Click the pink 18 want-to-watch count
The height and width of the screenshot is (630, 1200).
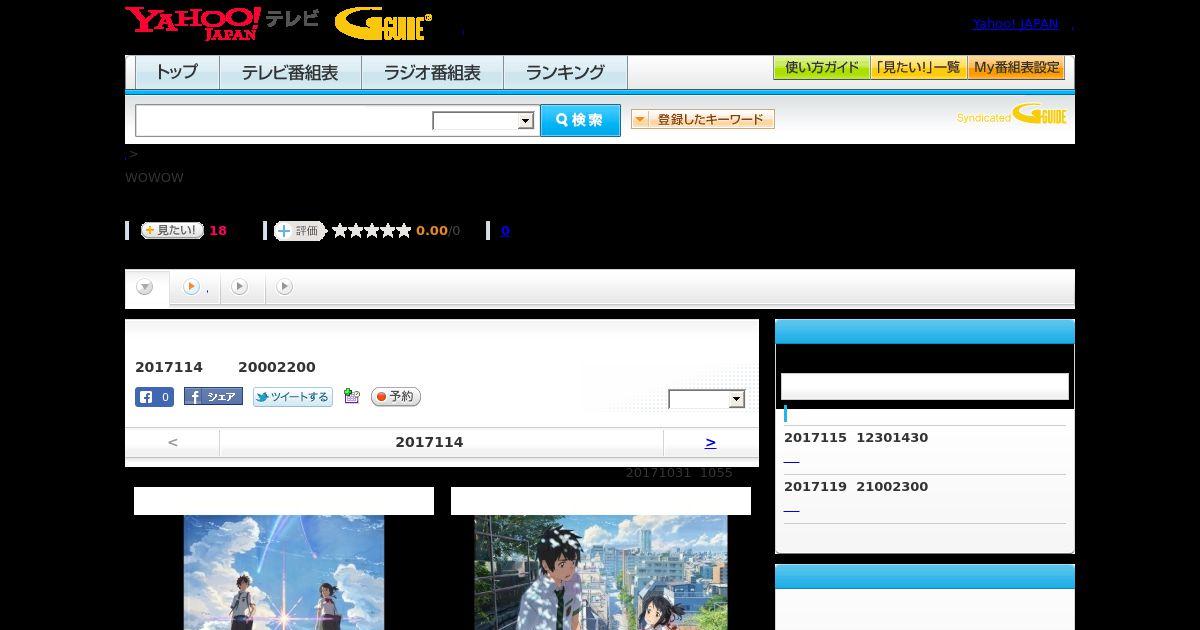coord(218,231)
